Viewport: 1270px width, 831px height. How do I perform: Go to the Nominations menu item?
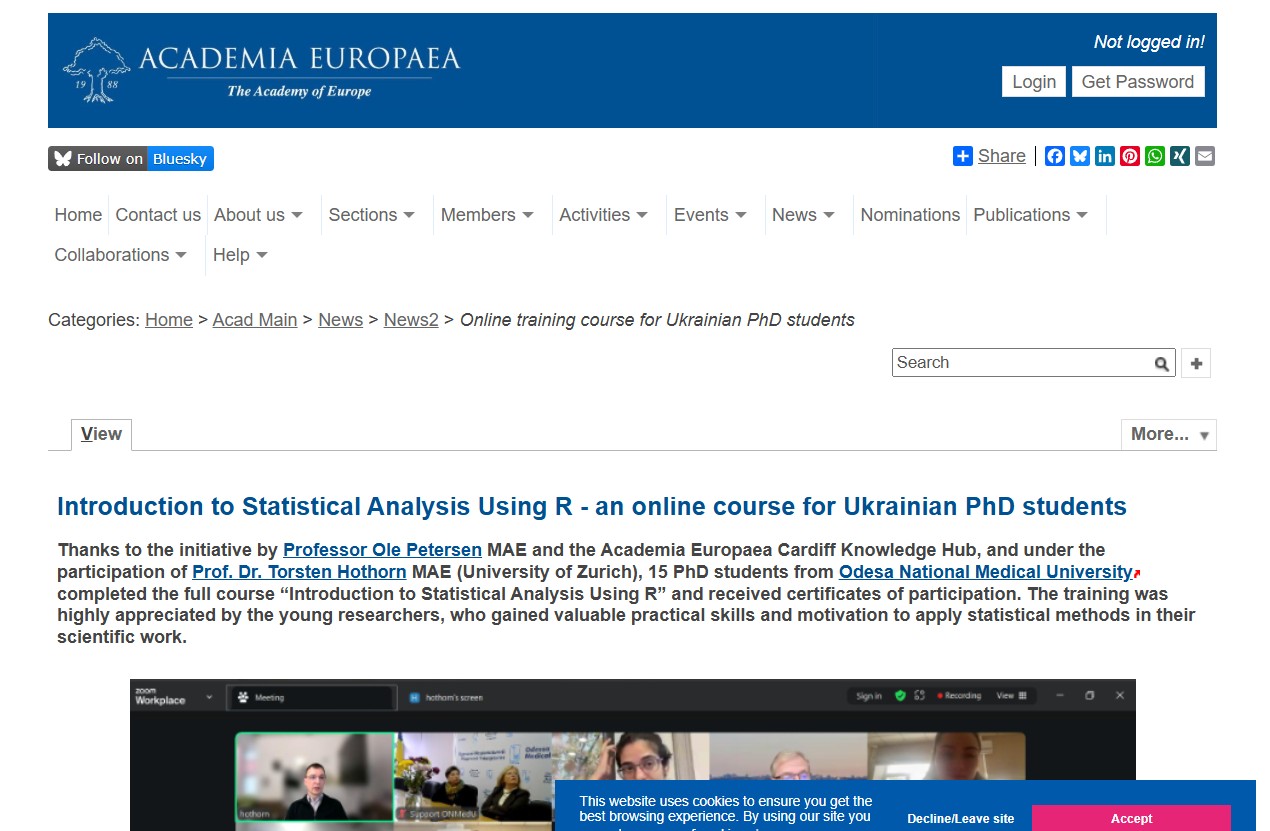[x=910, y=215]
